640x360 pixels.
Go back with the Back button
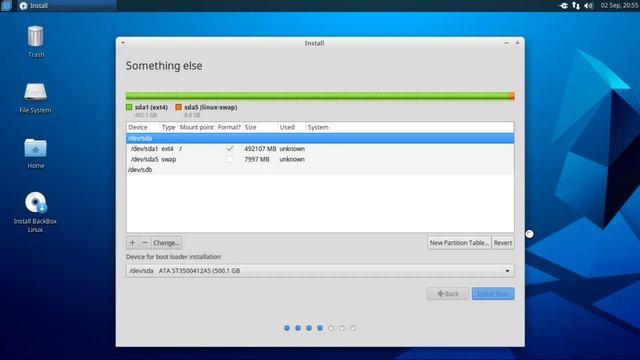(x=447, y=293)
